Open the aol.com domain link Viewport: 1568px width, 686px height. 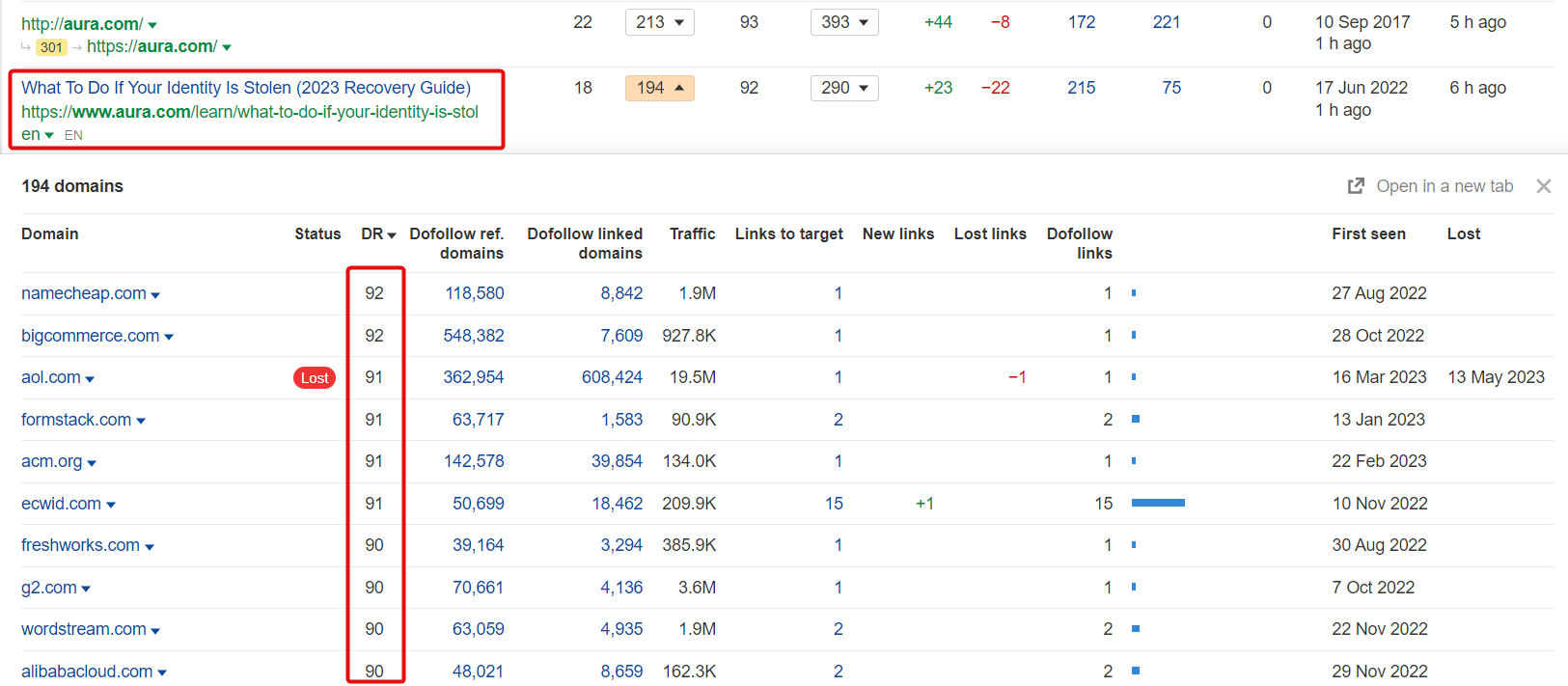[x=51, y=377]
